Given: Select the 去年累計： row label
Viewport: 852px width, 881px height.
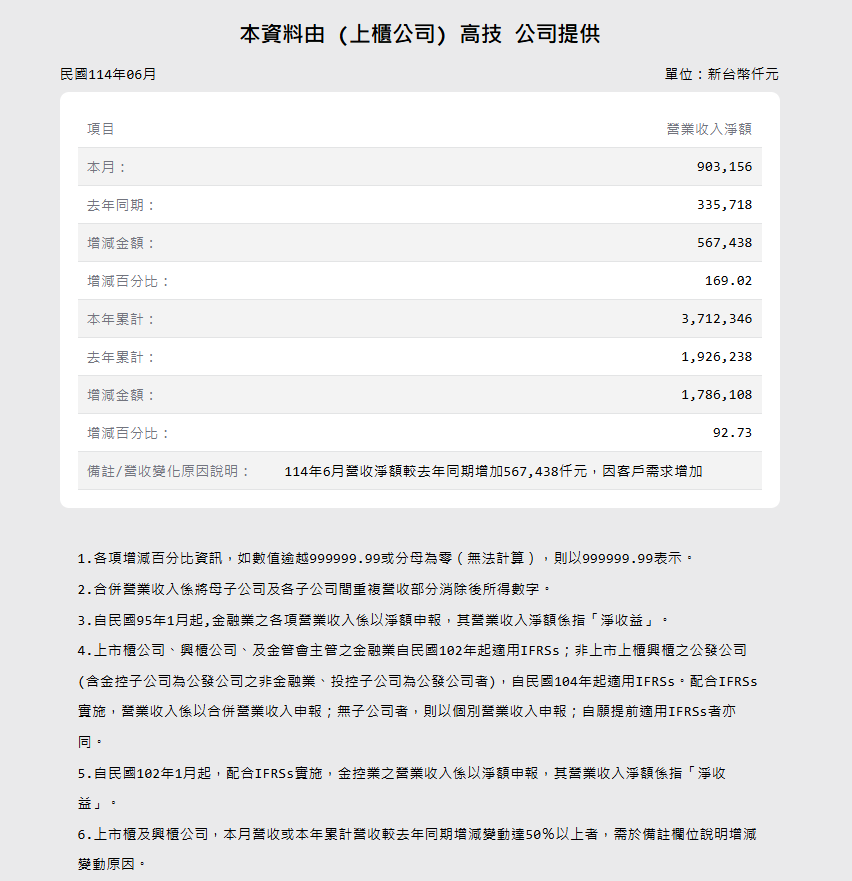Looking at the screenshot, I should [x=121, y=357].
